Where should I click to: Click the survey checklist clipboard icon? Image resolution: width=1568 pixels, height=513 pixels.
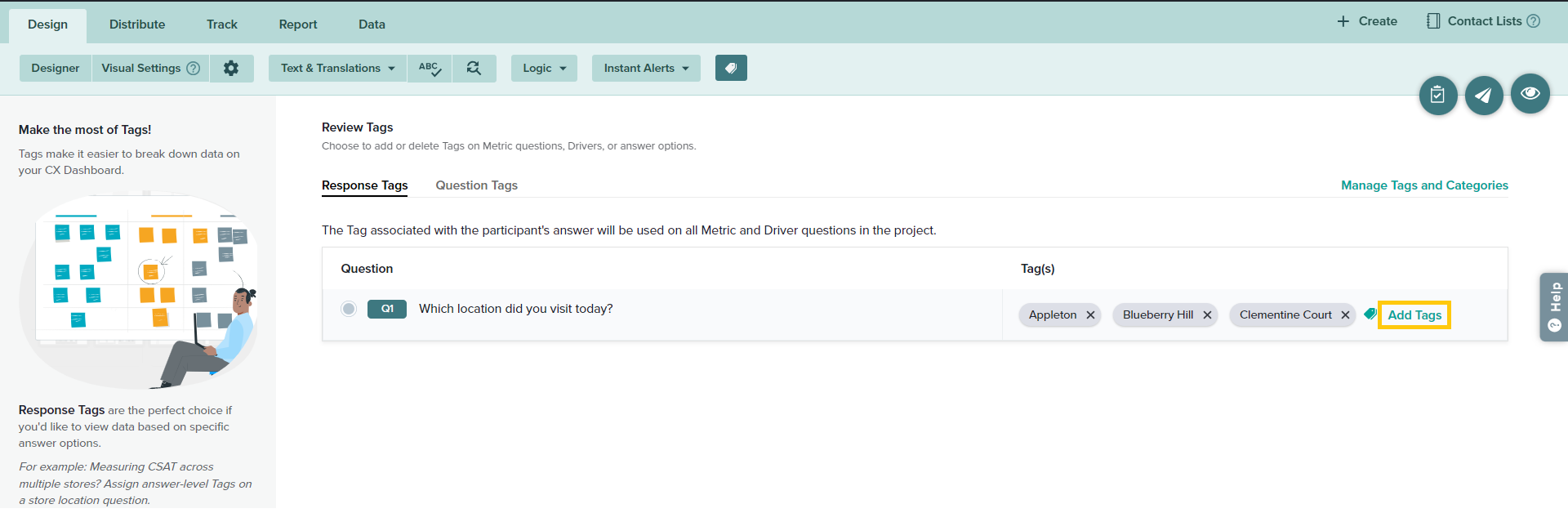(1437, 96)
